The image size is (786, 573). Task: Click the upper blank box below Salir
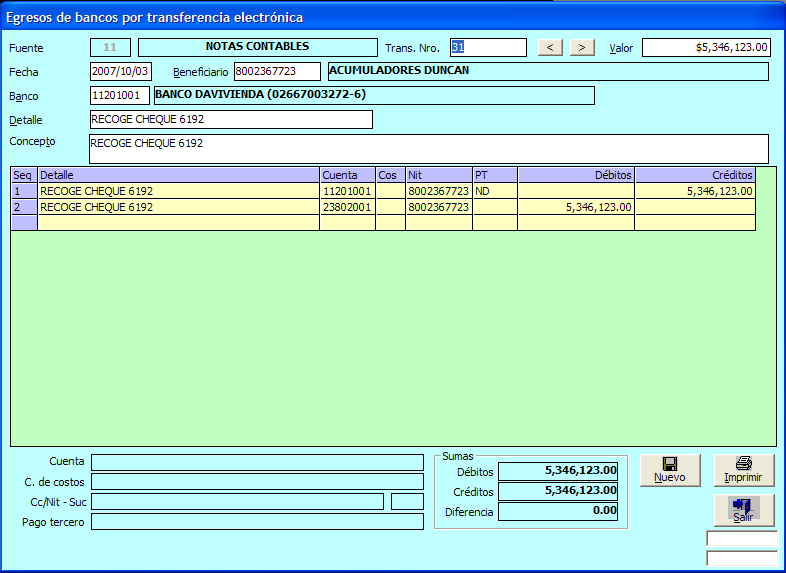tap(742, 538)
